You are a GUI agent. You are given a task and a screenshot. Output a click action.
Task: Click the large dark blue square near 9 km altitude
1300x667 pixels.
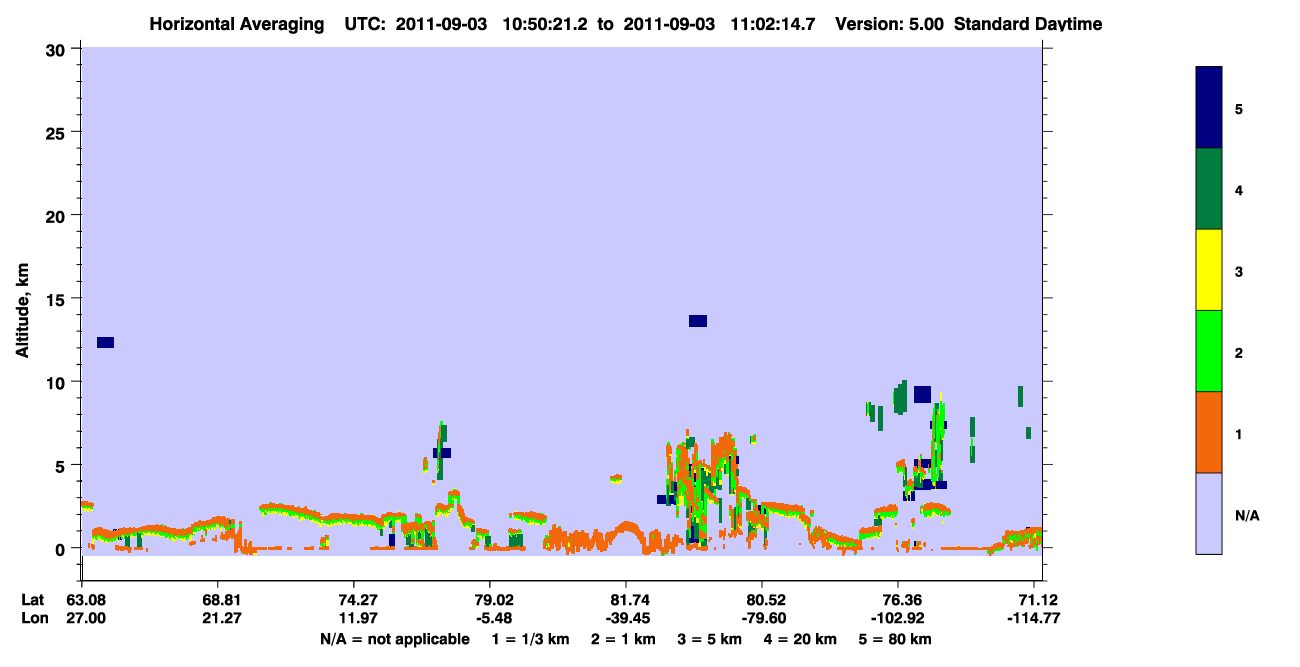point(922,394)
